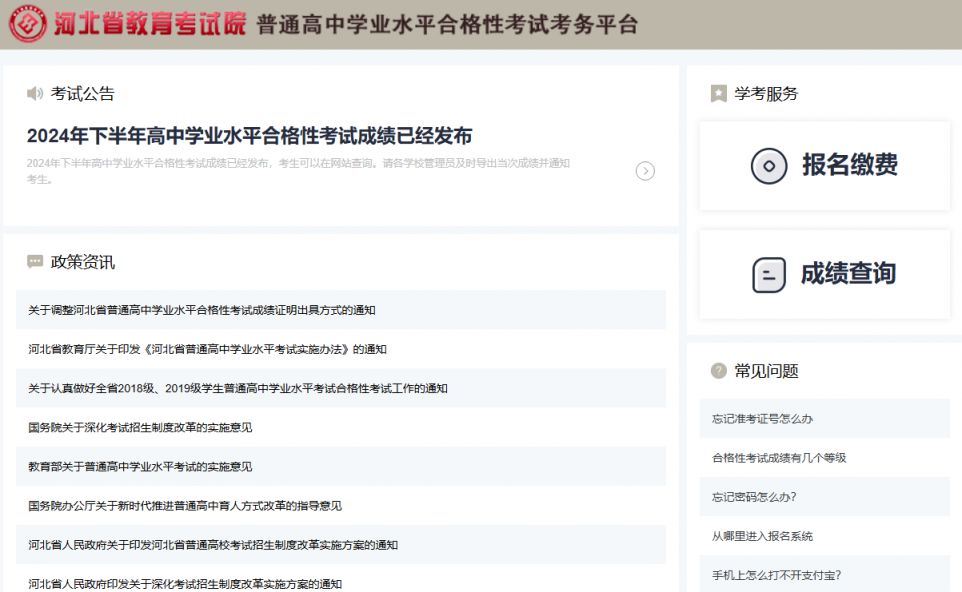Click the 考试公告 section heading
This screenshot has height=592, width=962.
tap(82, 94)
